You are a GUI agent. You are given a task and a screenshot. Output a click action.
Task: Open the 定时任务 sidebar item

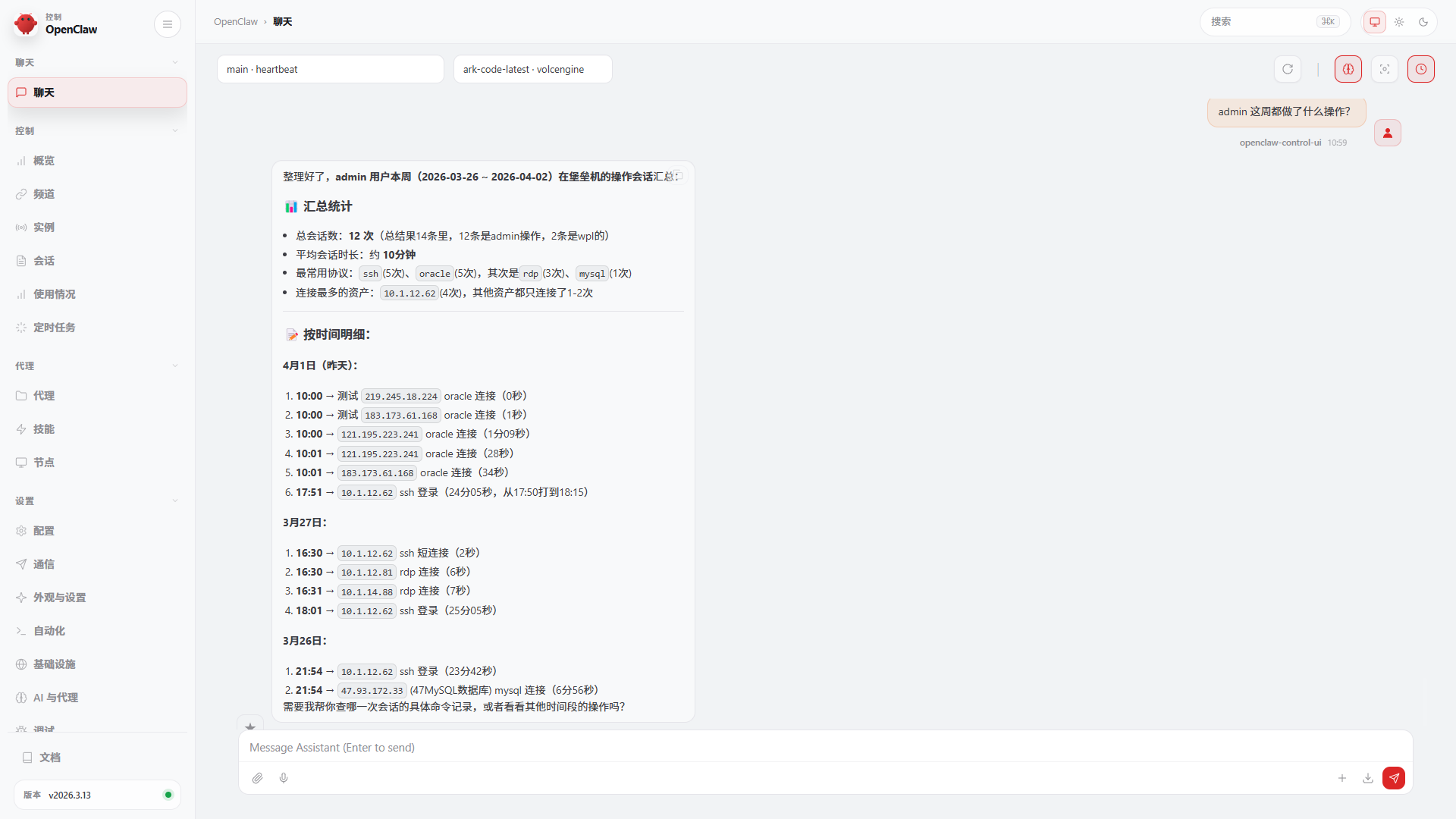point(54,328)
